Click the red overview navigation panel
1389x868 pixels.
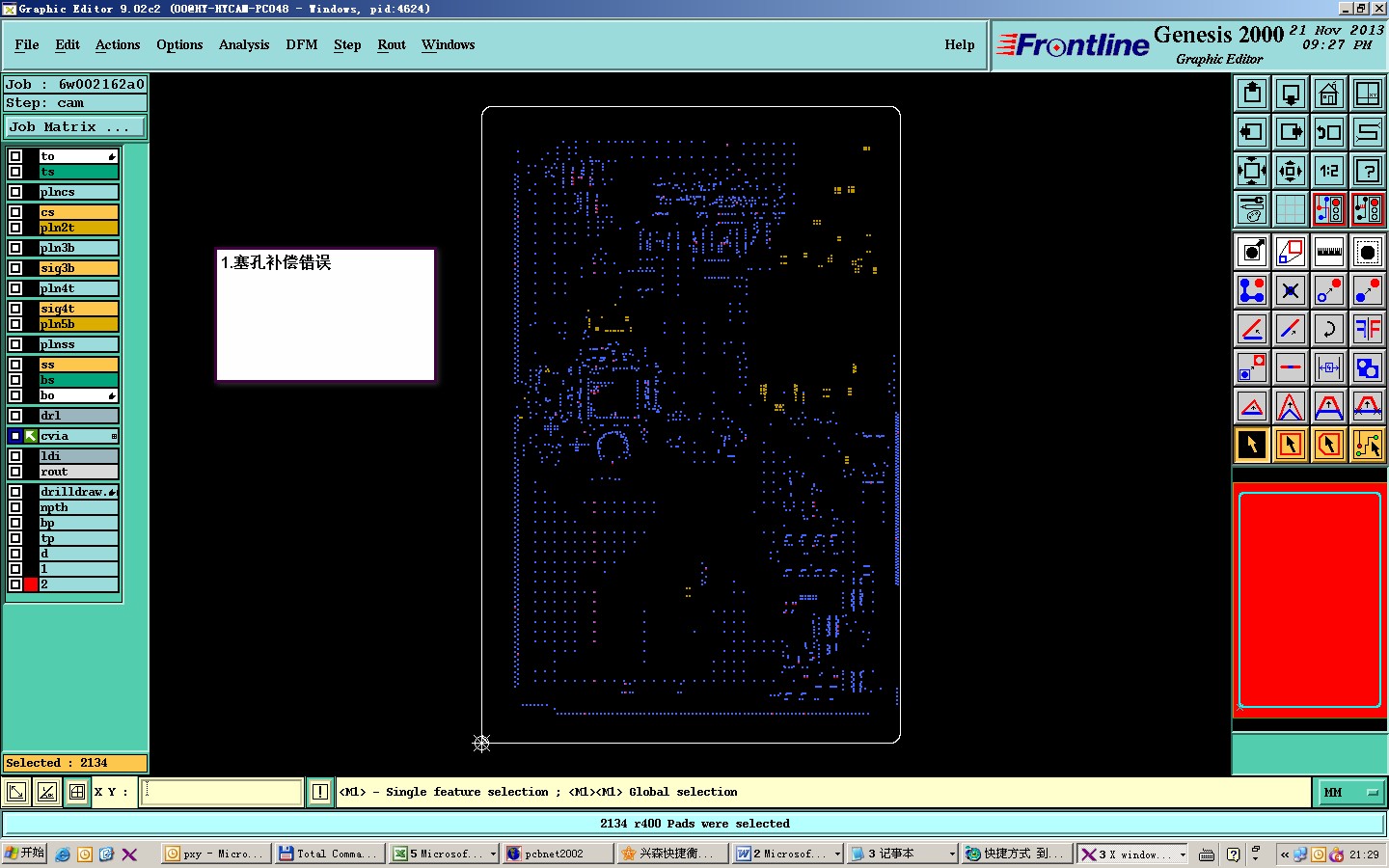(1310, 599)
